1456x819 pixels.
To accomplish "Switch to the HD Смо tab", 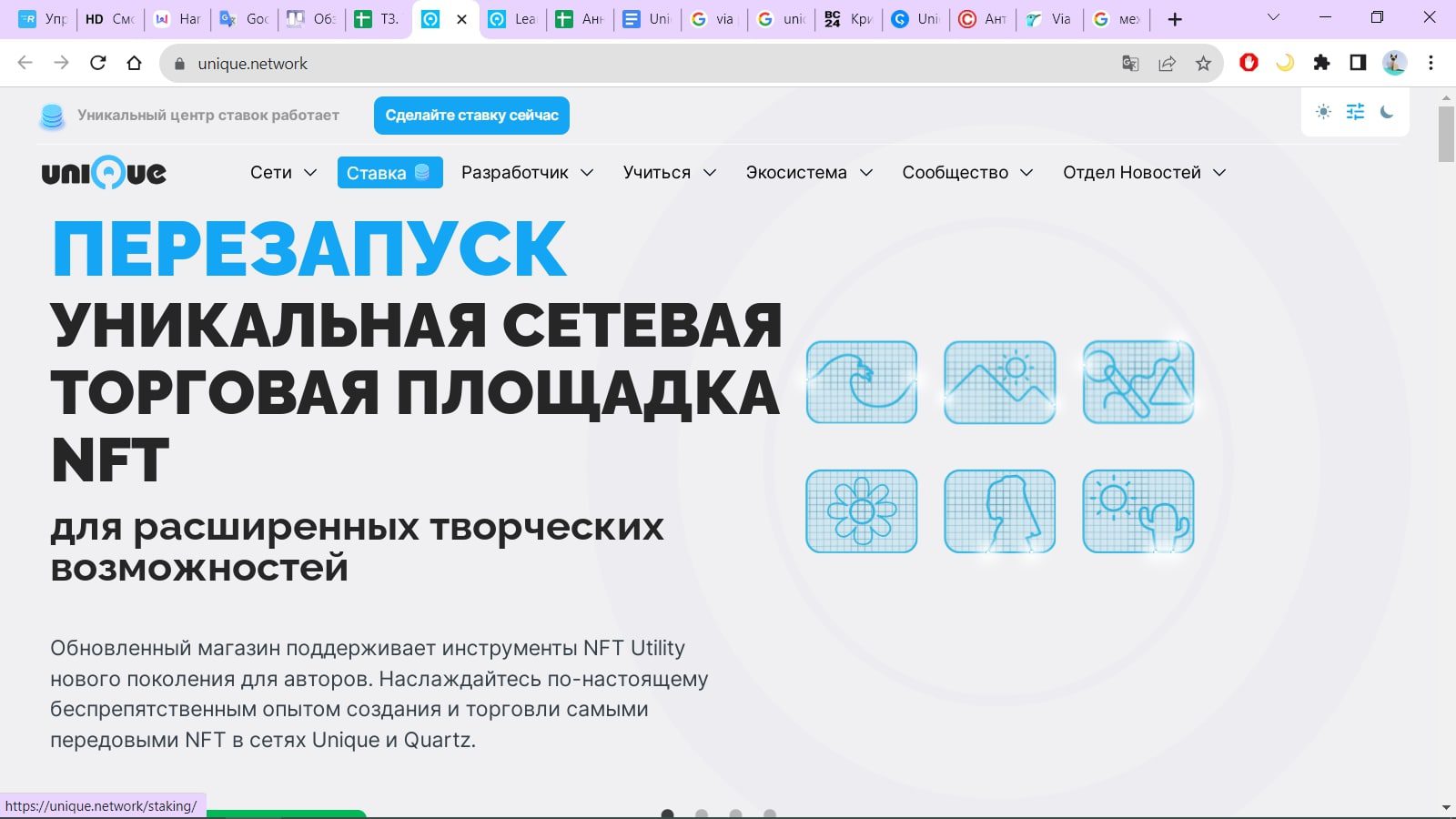I will point(109,19).
